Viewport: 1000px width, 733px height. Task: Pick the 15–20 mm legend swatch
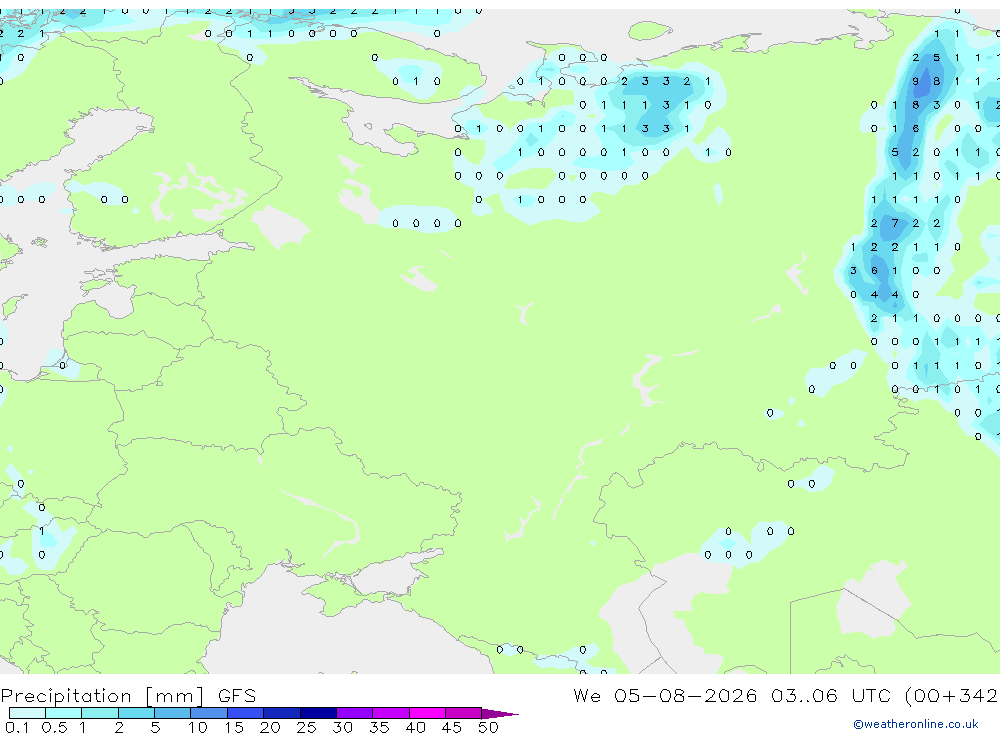point(245,713)
